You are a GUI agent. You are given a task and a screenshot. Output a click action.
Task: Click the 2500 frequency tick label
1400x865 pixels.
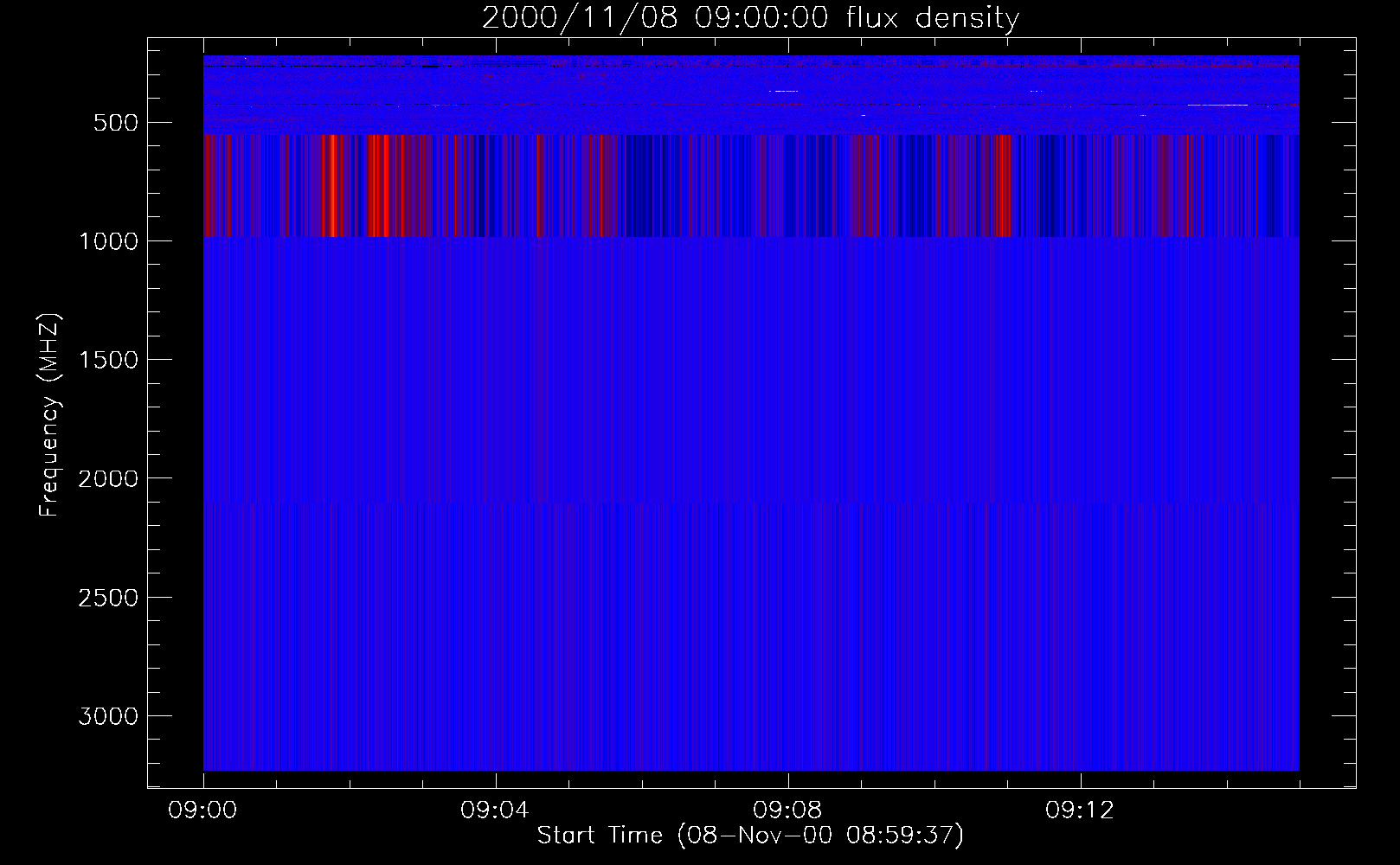108,598
